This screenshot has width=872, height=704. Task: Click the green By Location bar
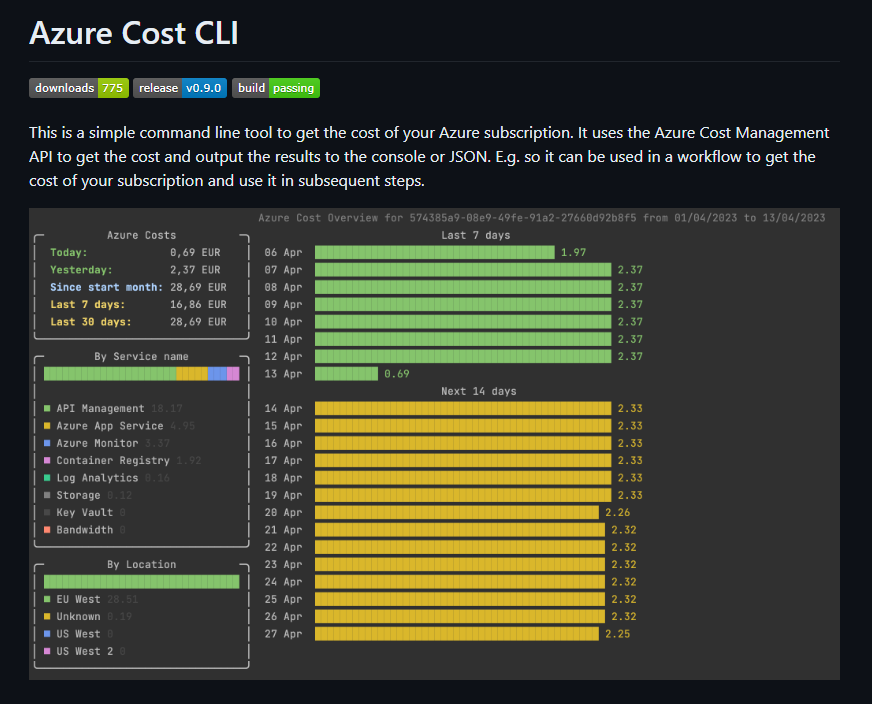141,582
